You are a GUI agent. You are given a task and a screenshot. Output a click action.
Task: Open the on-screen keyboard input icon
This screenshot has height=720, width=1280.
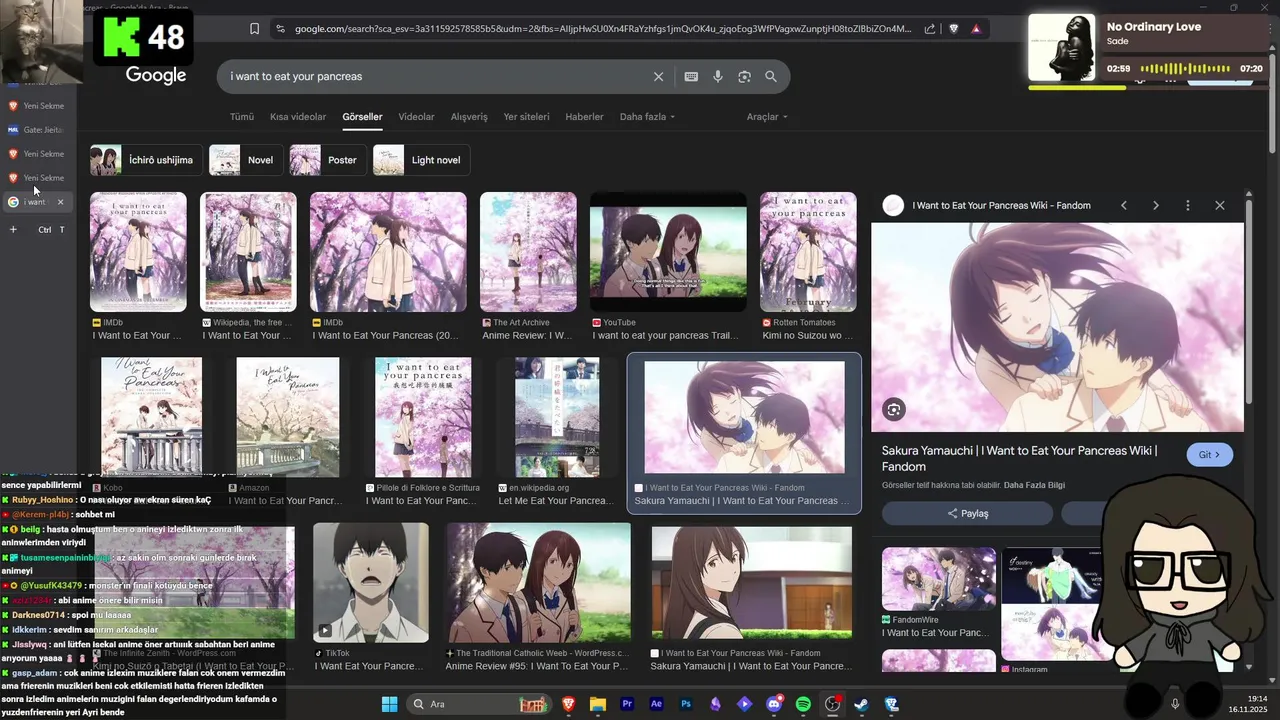pyautogui.click(x=691, y=76)
